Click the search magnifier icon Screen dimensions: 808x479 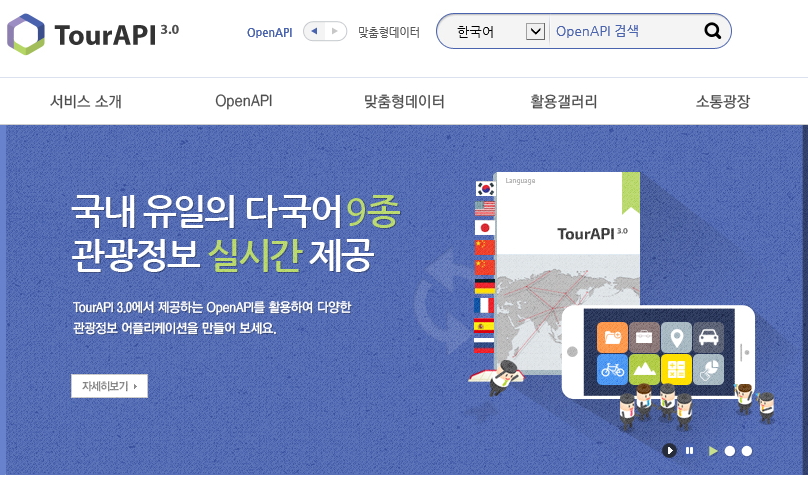click(x=712, y=31)
